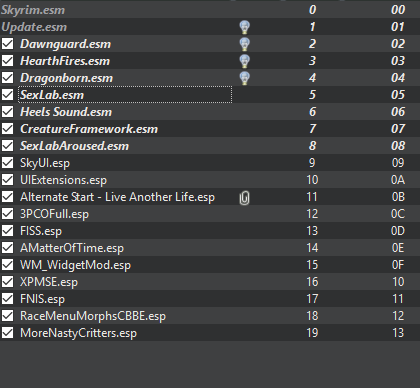Uncheck the SkyUI.esp checkbox

tap(8, 163)
